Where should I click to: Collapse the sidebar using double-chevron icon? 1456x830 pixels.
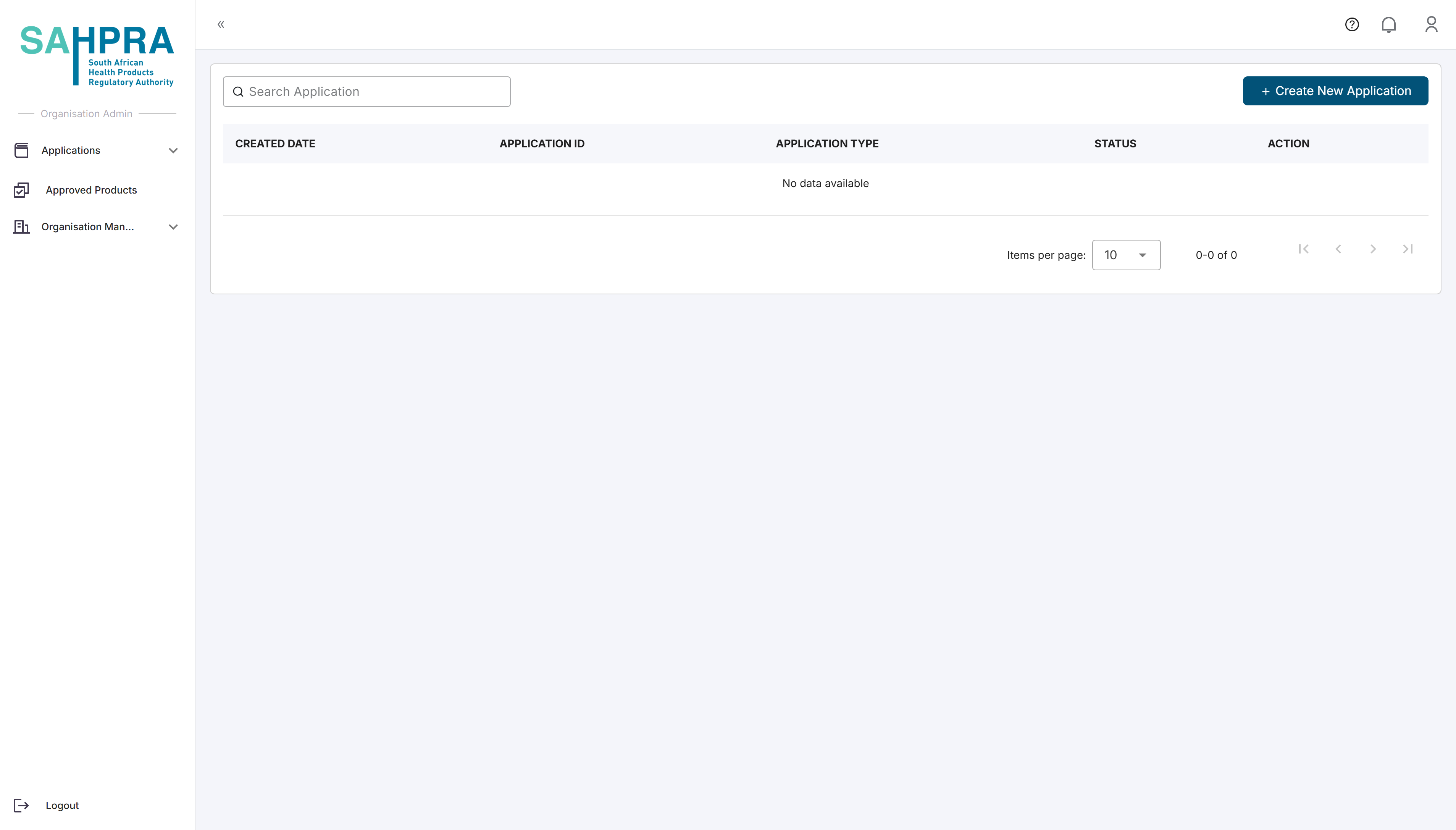pos(221,24)
